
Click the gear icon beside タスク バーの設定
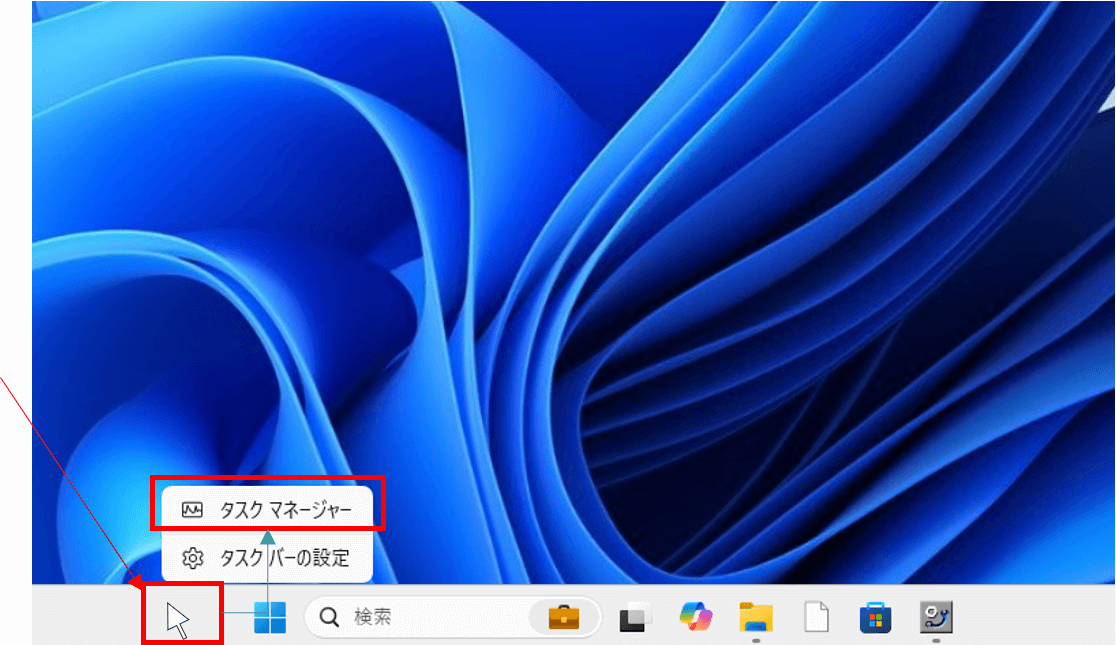pyautogui.click(x=193, y=558)
